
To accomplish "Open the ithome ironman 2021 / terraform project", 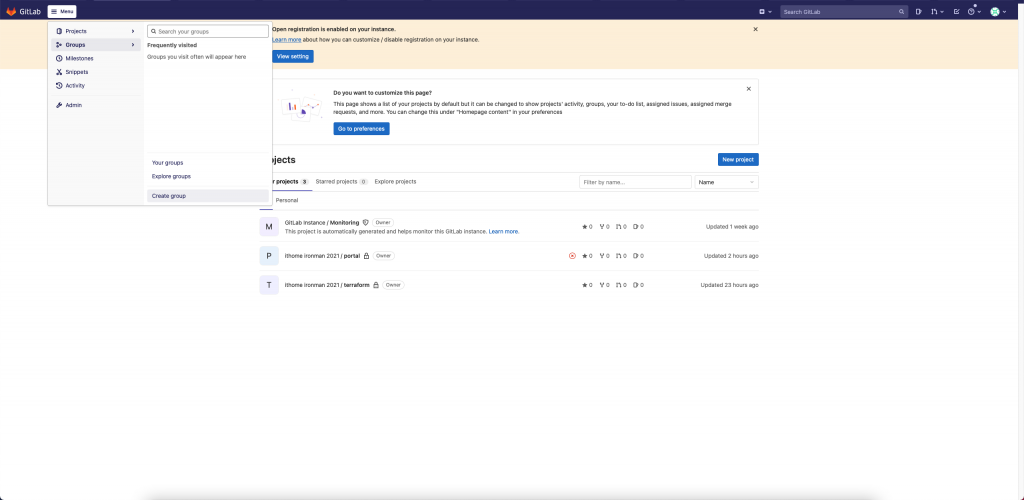I will (327, 285).
